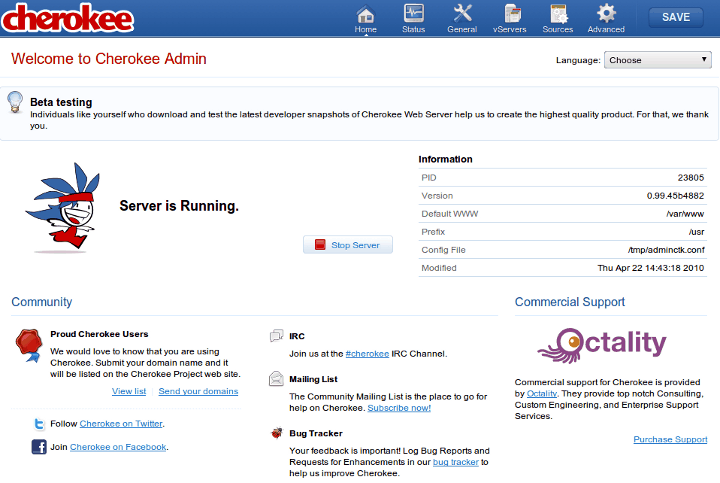Click the Cherokee mascot image
This screenshot has height=483, width=720.
click(x=60, y=205)
